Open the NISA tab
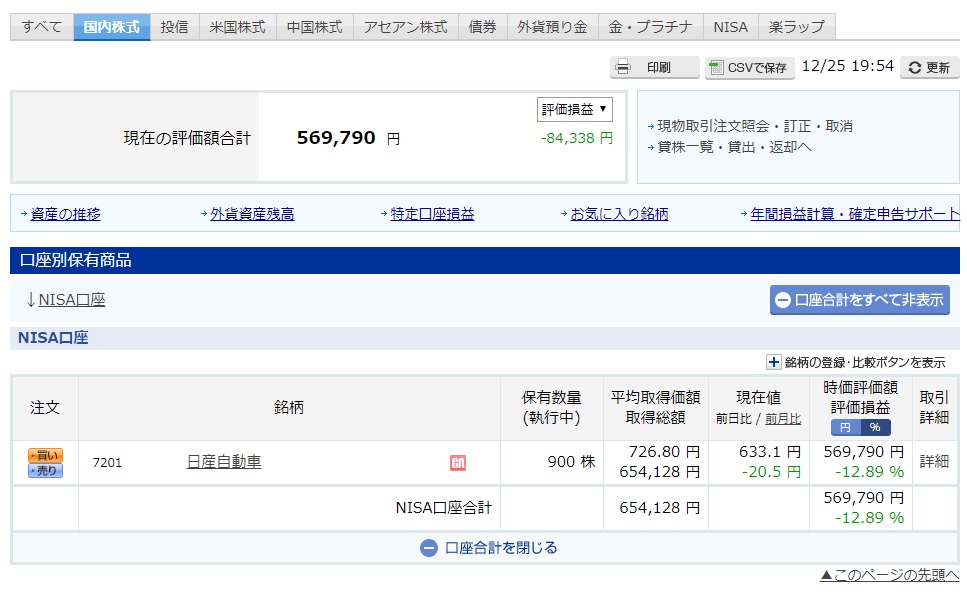This screenshot has height=599, width=967. coord(731,27)
